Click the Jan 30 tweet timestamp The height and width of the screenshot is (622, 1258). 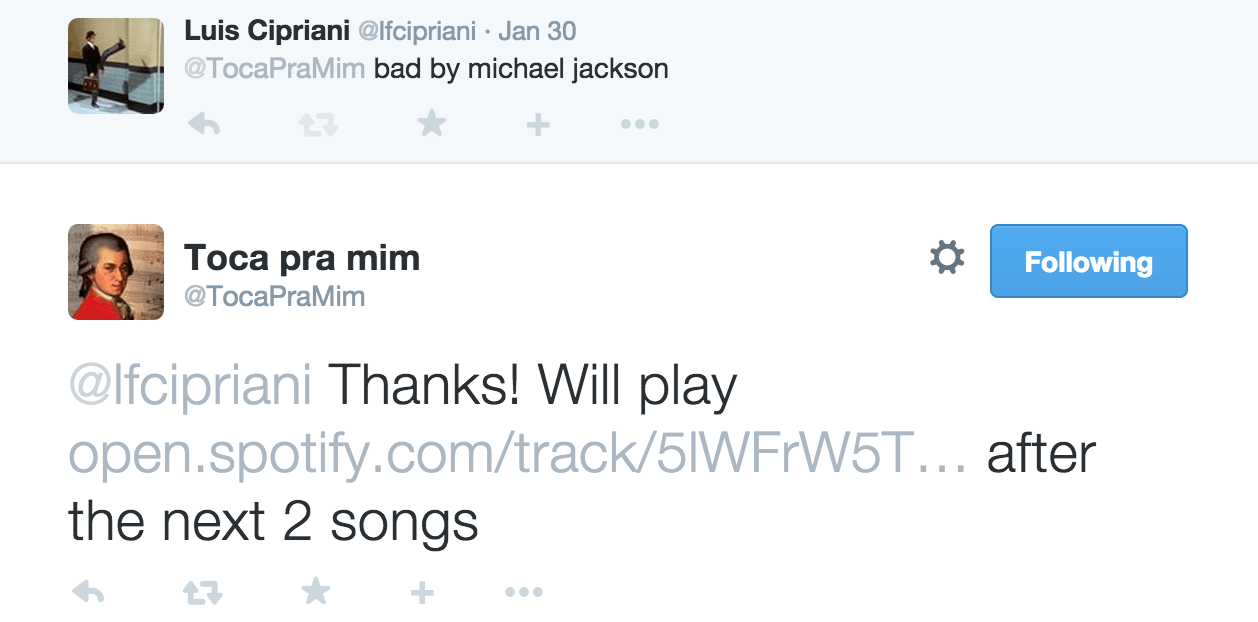coord(537,31)
